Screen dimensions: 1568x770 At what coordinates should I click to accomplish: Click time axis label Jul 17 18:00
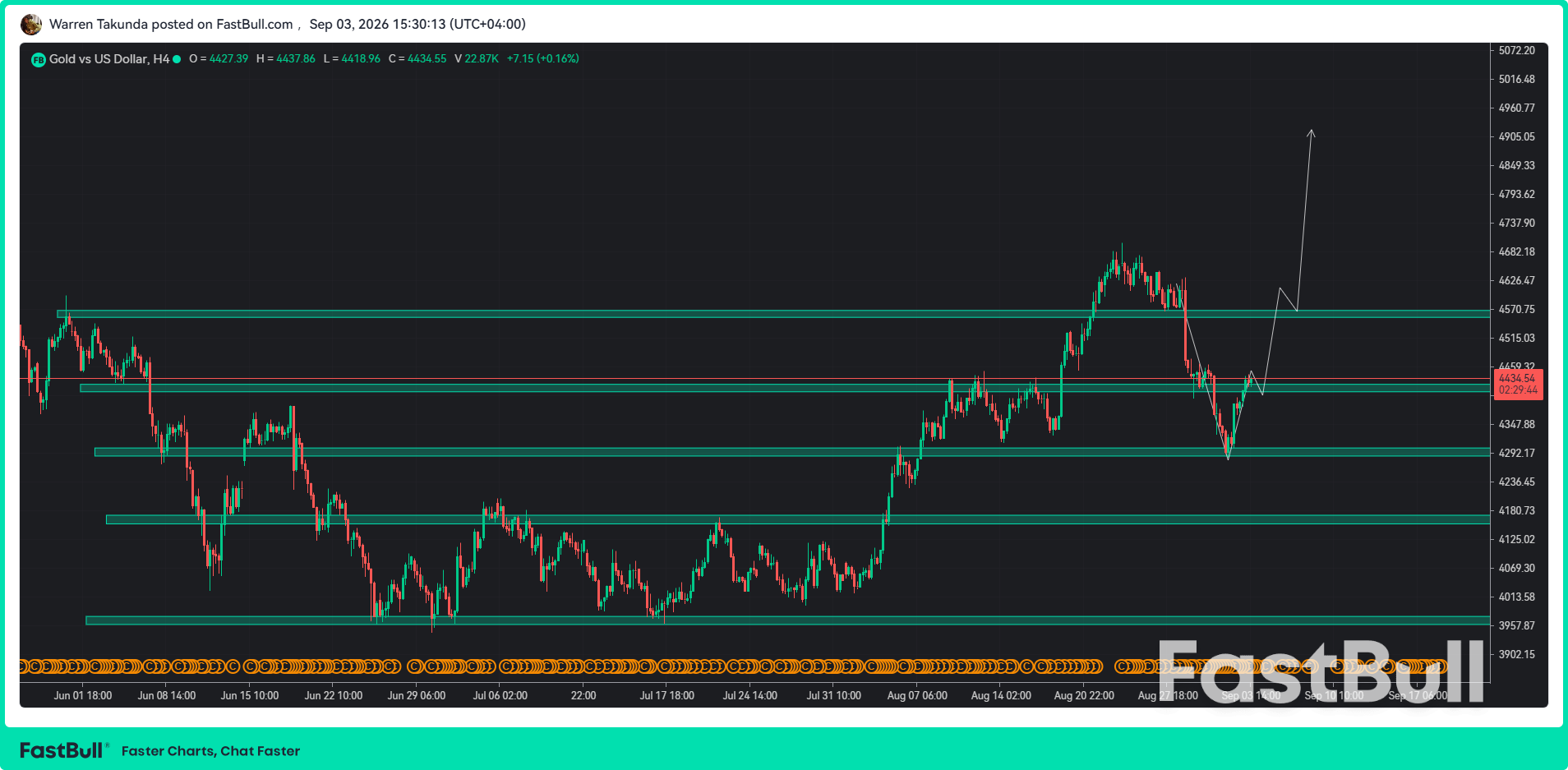[667, 696]
